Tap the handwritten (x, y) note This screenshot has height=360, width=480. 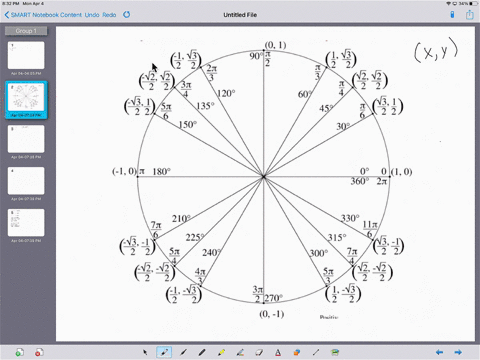click(436, 50)
